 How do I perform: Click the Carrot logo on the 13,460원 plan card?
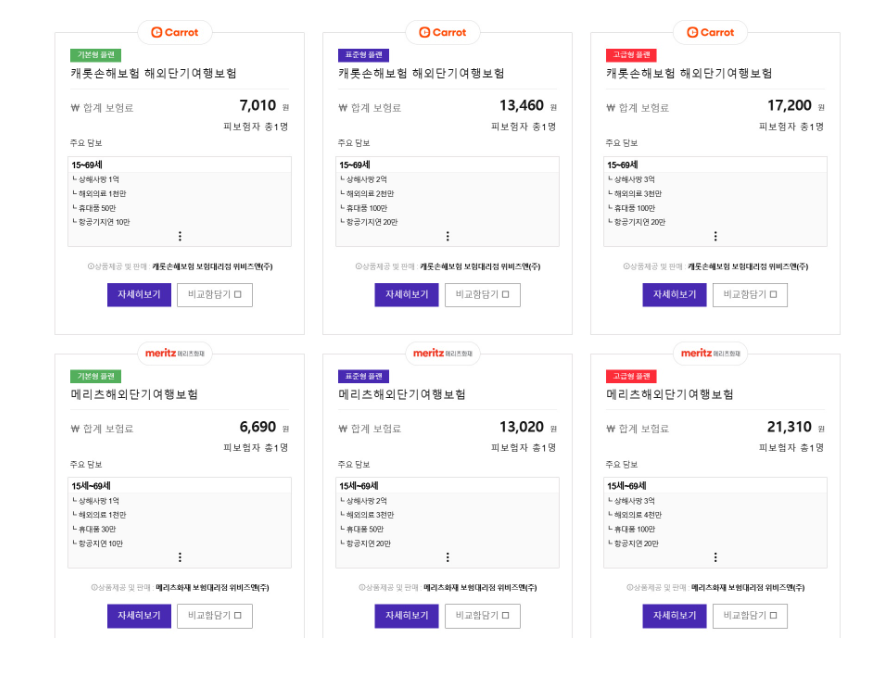click(442, 32)
